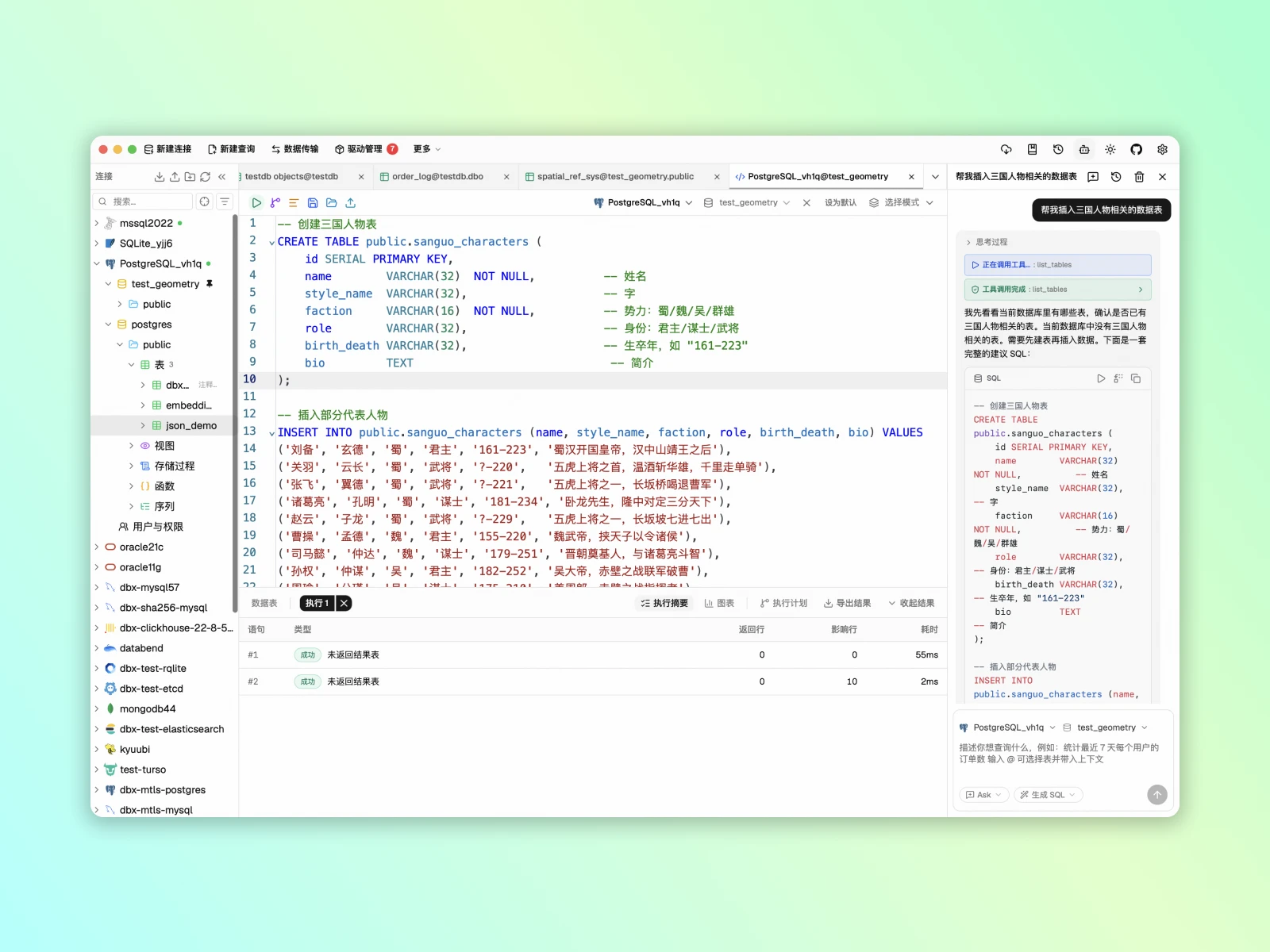1270x952 pixels.
Task: Open a SQL file with the folder icon
Action: (x=332, y=203)
